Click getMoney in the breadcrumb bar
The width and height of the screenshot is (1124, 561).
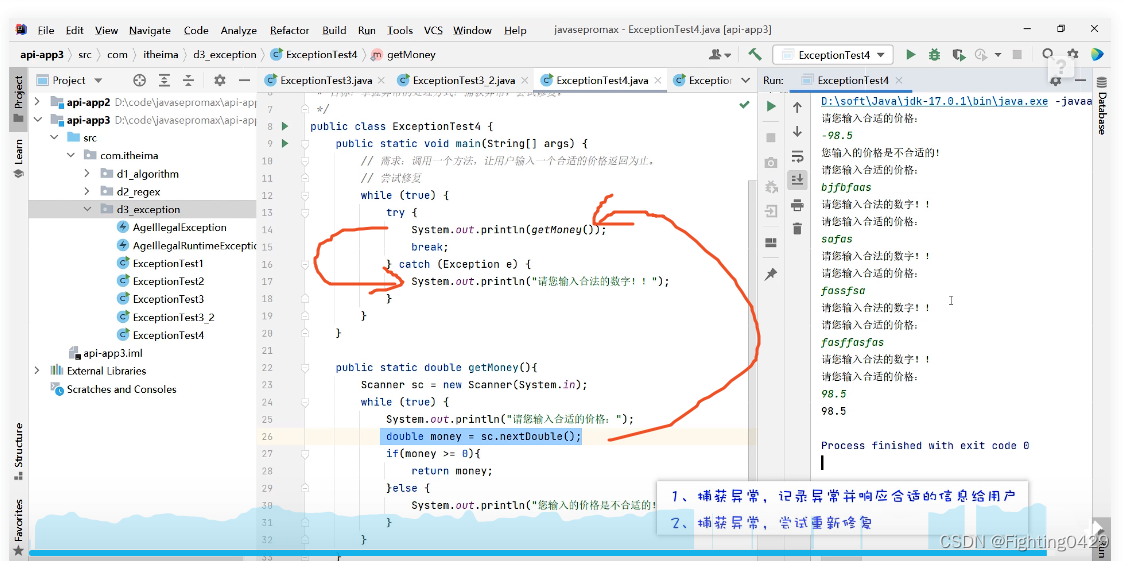[411, 54]
